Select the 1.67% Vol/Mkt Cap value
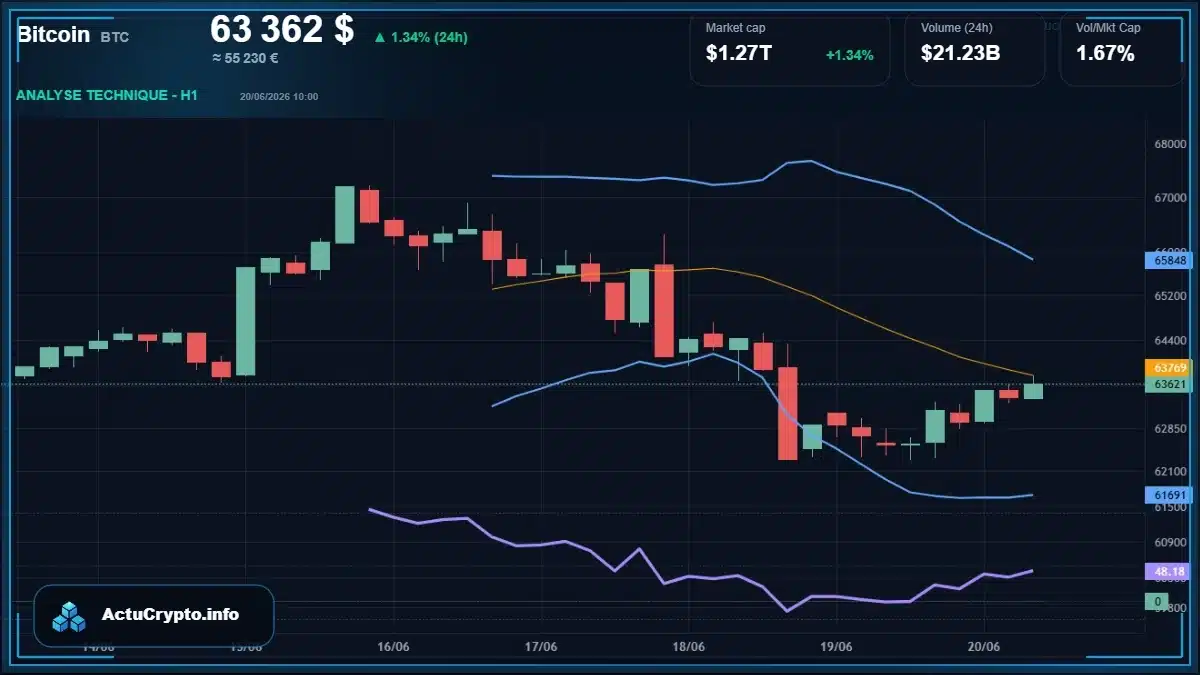The width and height of the screenshot is (1200, 675). click(1105, 54)
